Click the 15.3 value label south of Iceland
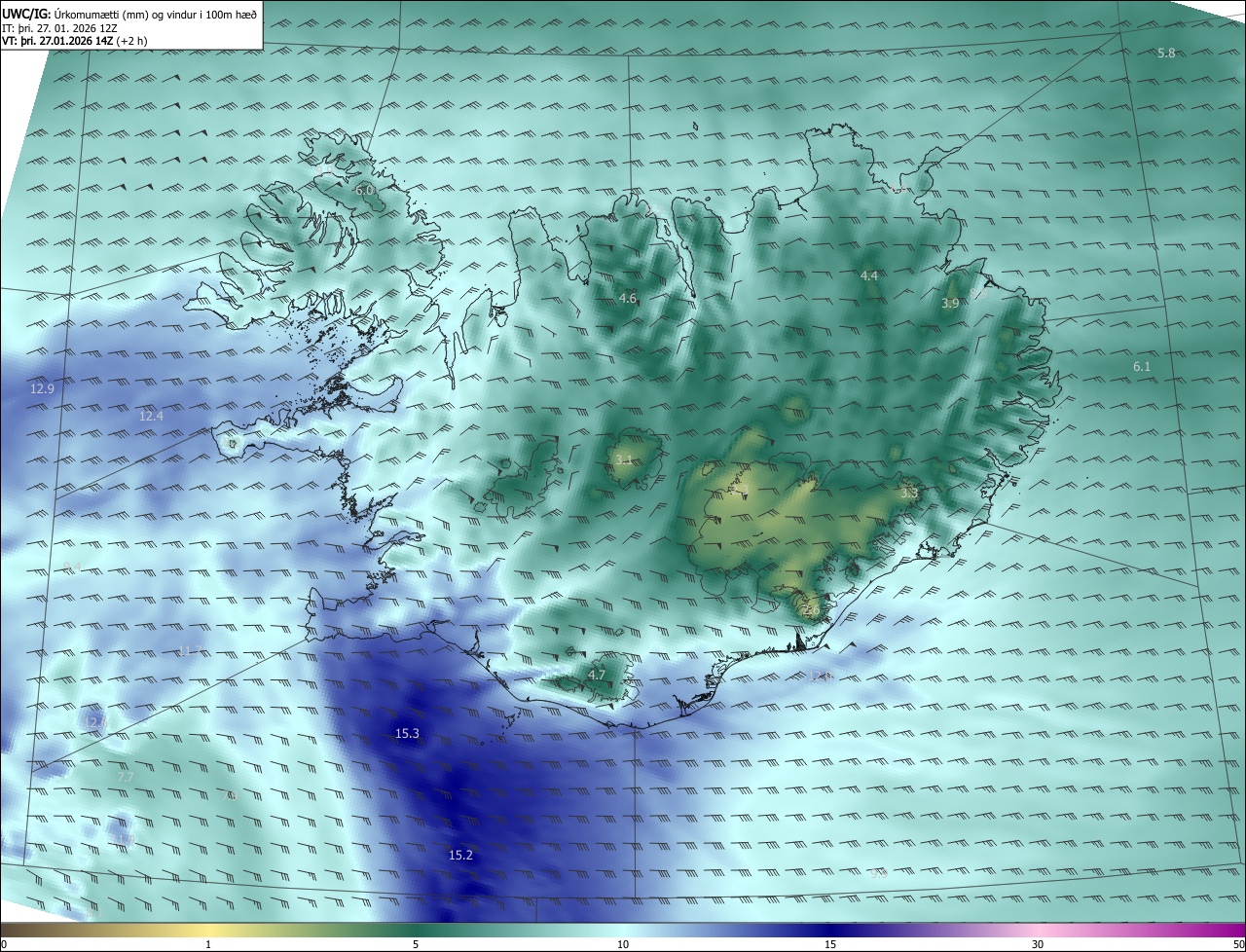This screenshot has width=1246, height=952. (407, 733)
